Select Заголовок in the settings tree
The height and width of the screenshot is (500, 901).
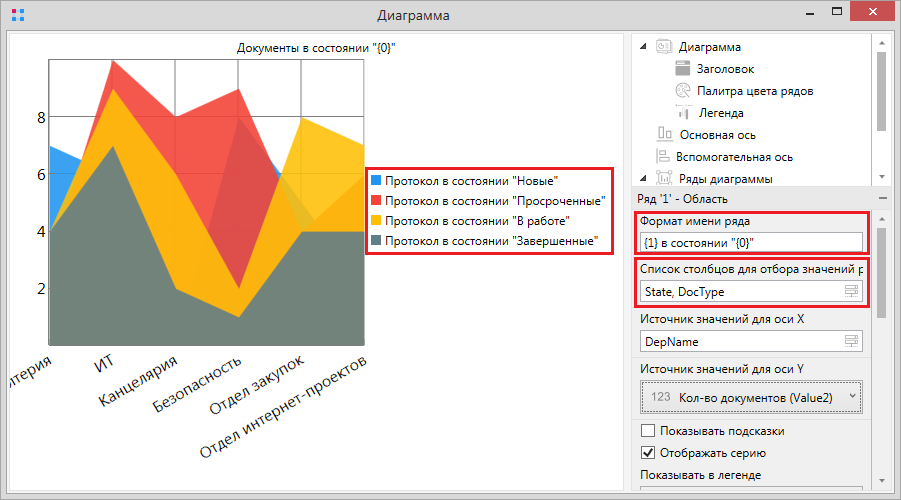coord(725,69)
